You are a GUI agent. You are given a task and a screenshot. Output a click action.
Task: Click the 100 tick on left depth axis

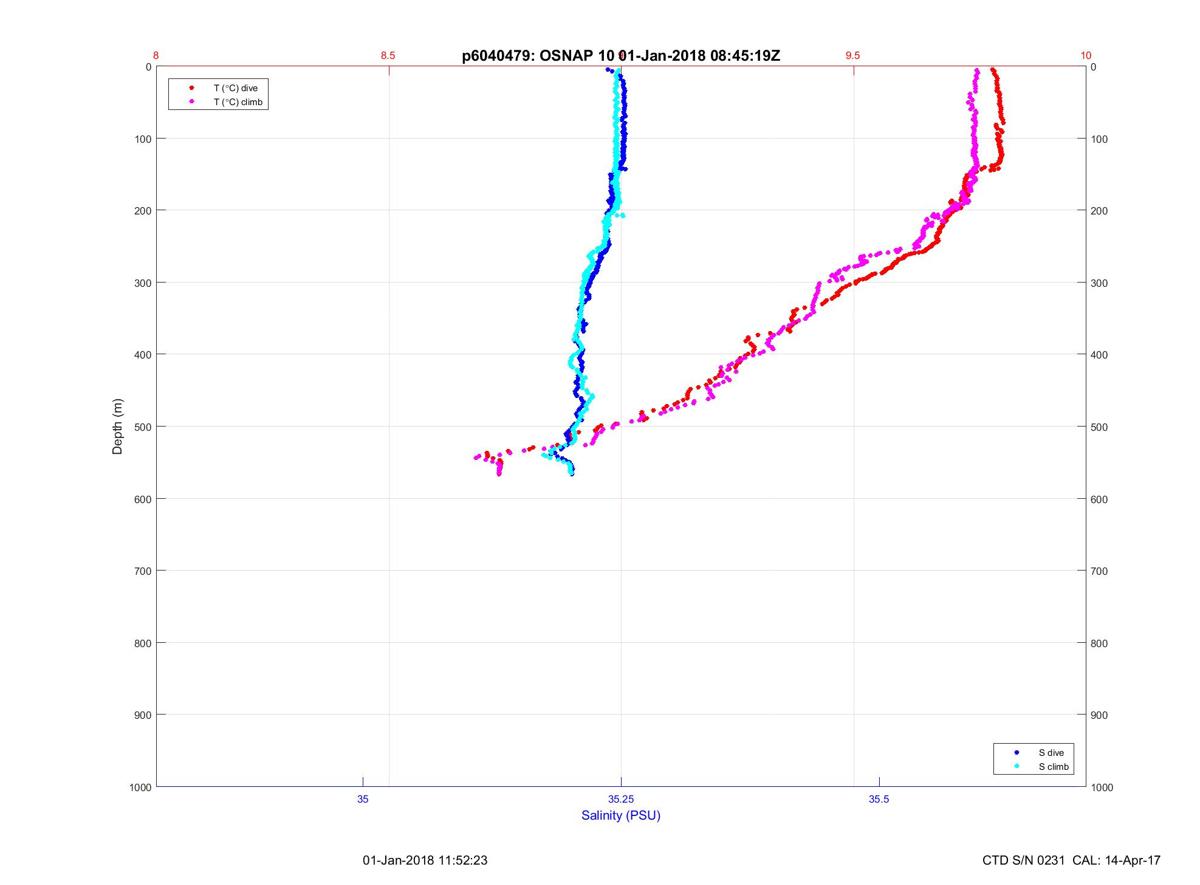[x=142, y=139]
